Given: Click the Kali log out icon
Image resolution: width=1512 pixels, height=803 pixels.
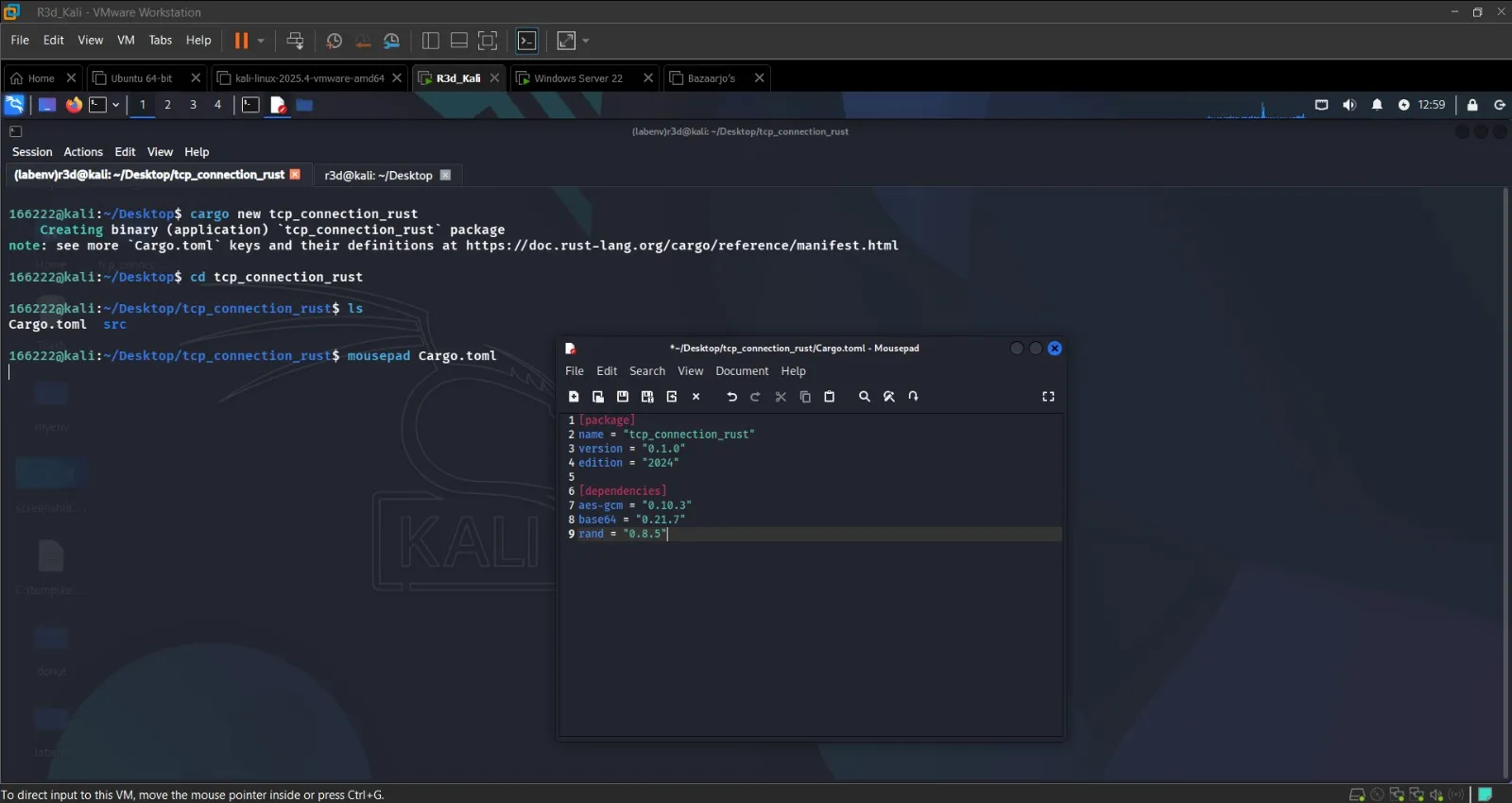Looking at the screenshot, I should coord(1500,105).
